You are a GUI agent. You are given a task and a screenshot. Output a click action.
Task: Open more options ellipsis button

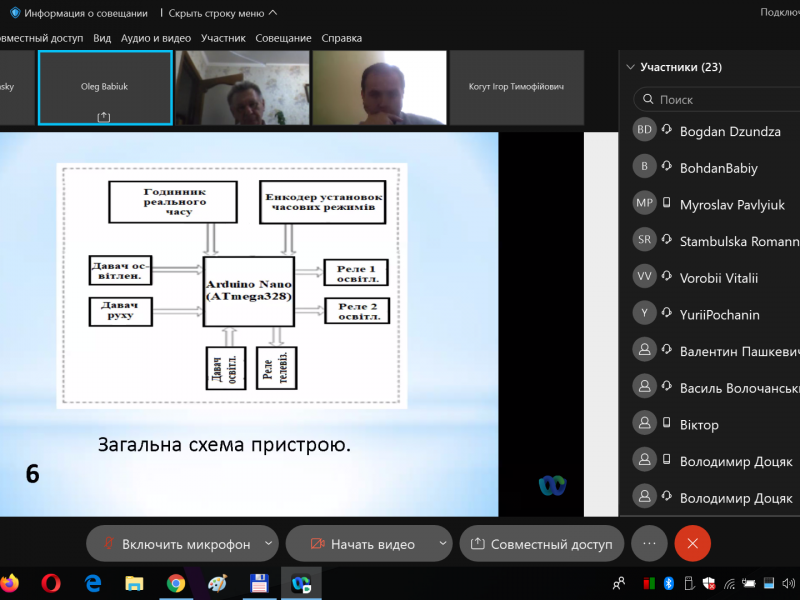[649, 543]
